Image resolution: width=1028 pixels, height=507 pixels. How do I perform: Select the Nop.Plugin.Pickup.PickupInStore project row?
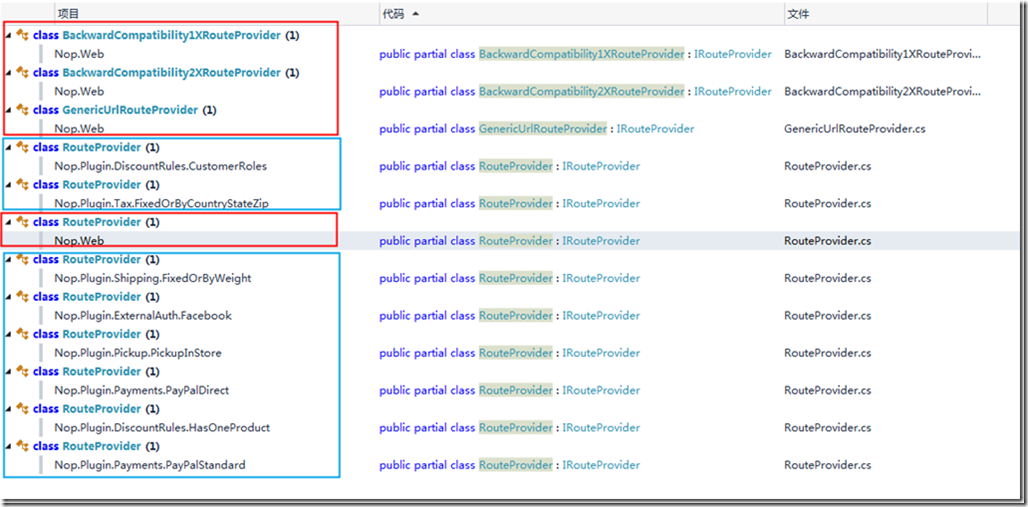(x=138, y=353)
